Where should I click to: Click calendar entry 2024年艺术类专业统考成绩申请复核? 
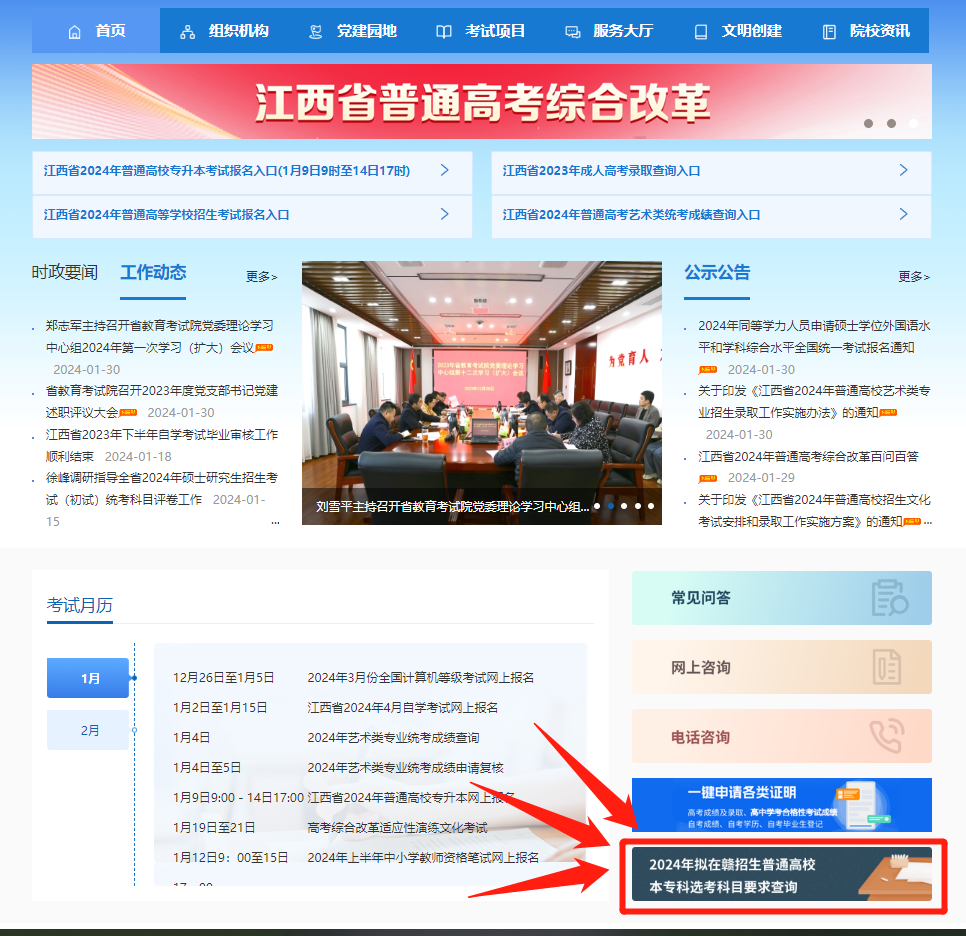pos(405,768)
